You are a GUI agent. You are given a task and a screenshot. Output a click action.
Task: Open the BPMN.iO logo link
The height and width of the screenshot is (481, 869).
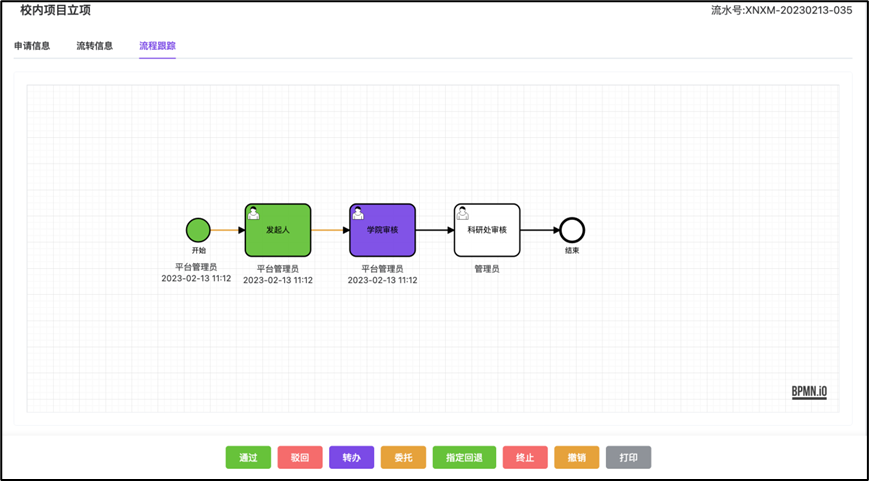click(x=809, y=392)
